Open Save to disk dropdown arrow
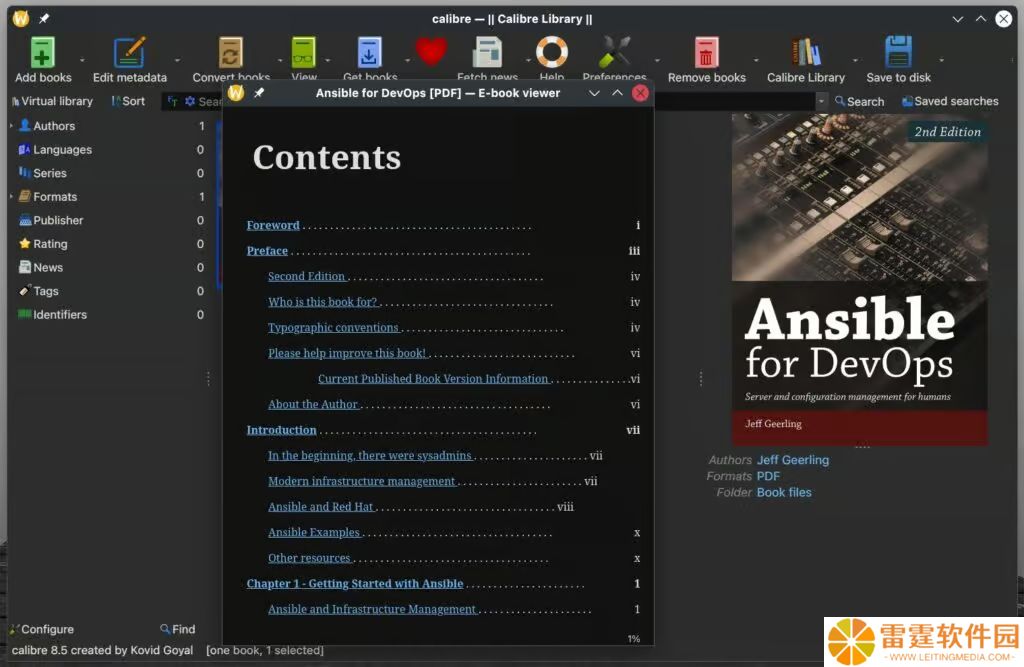 point(941,60)
